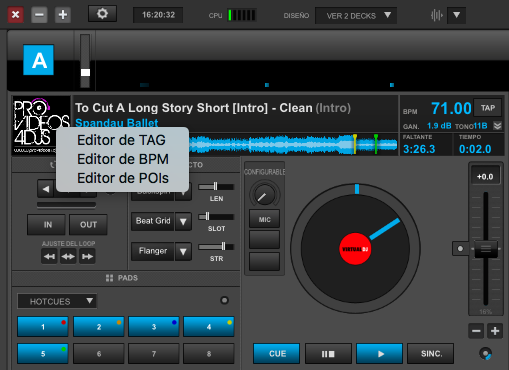The width and height of the screenshot is (509, 370).
Task: Click empty pad 8
Action: pyautogui.click(x=209, y=354)
